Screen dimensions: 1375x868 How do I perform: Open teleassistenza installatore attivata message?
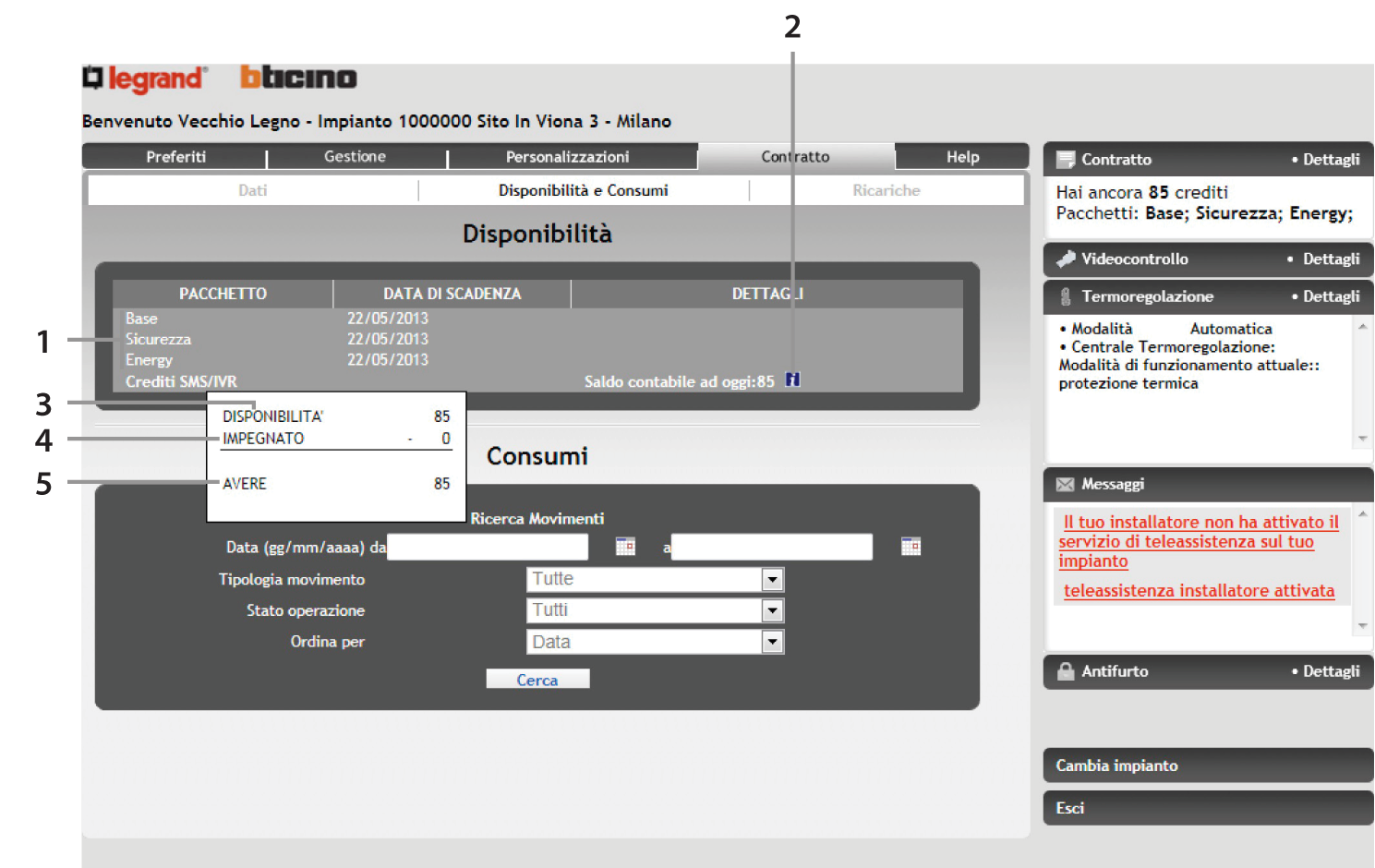(x=1199, y=591)
